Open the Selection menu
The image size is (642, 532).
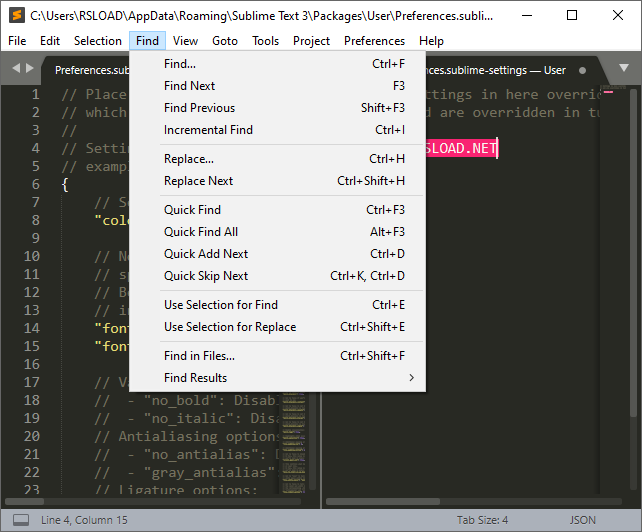tap(98, 41)
